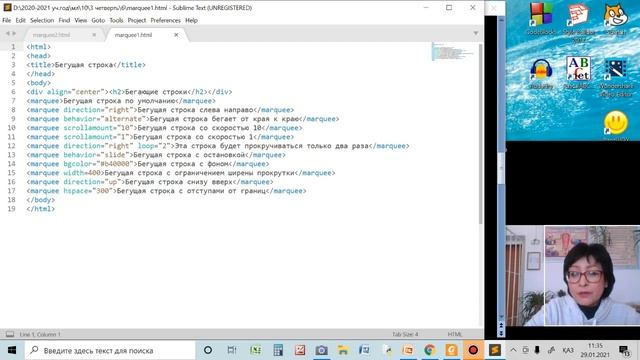
Task: Go to previous tab arrow
Action: (x=7, y=33)
